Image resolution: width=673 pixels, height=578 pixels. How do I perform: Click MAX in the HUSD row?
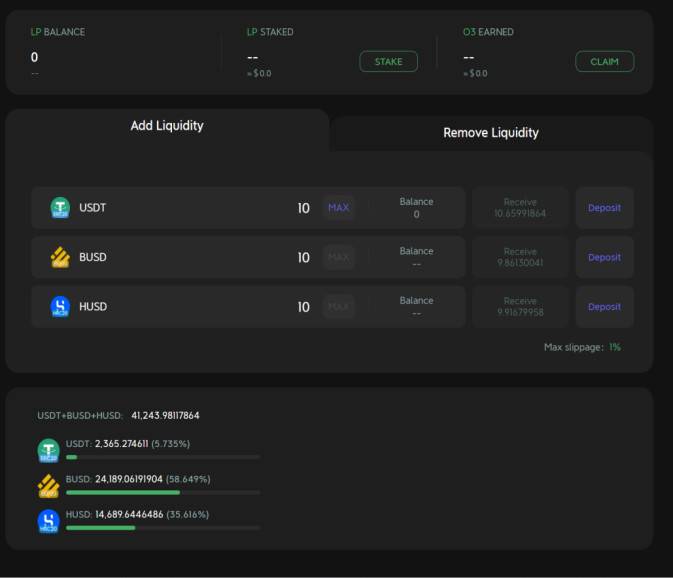tap(339, 307)
